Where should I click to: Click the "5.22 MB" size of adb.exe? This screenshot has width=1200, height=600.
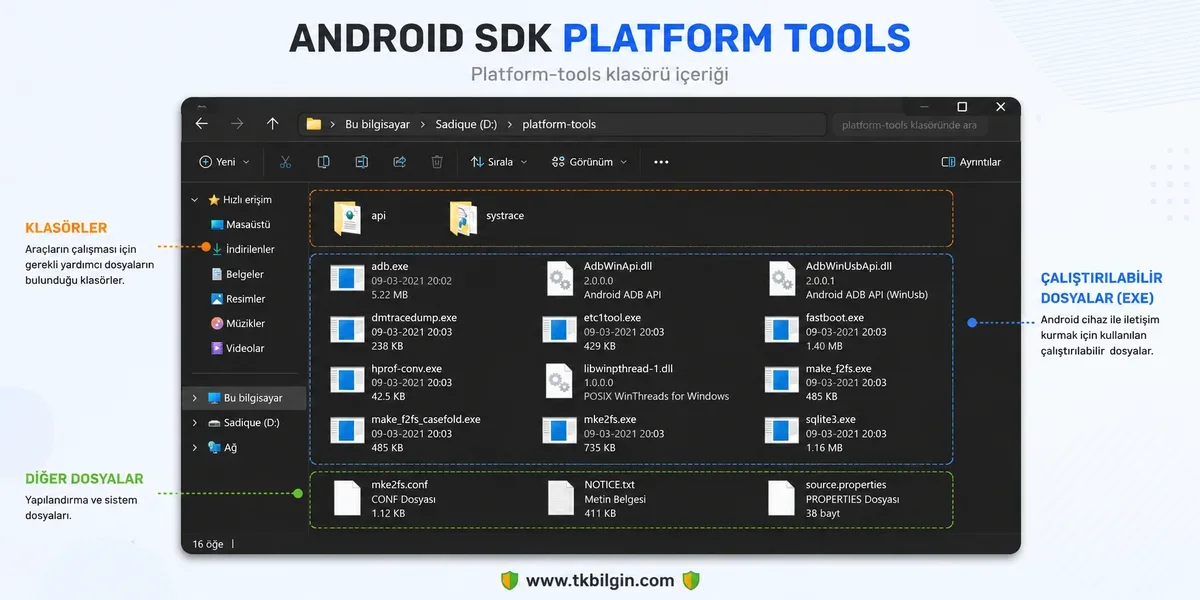point(389,295)
